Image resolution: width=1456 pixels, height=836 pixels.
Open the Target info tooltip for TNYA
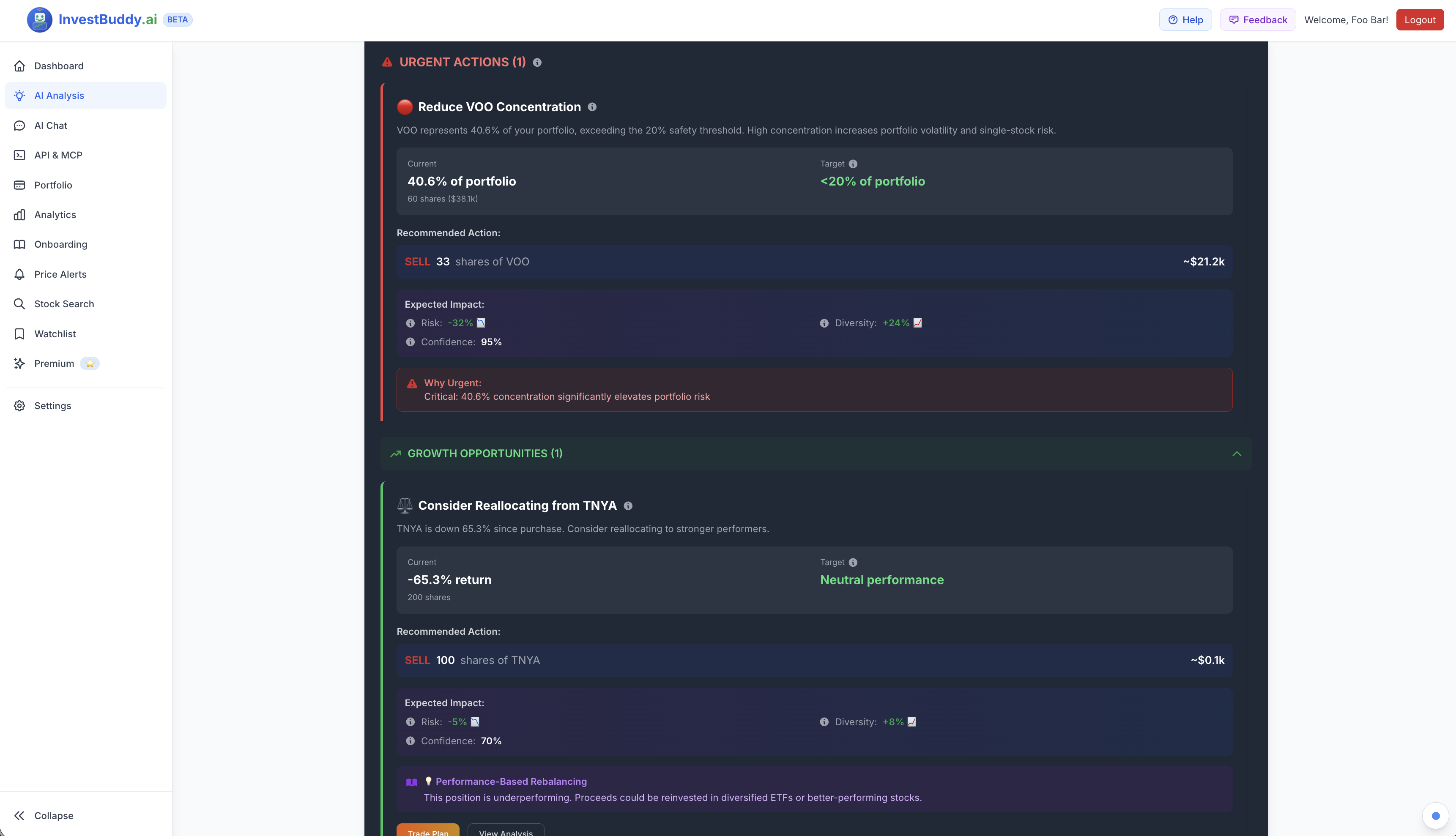click(854, 562)
